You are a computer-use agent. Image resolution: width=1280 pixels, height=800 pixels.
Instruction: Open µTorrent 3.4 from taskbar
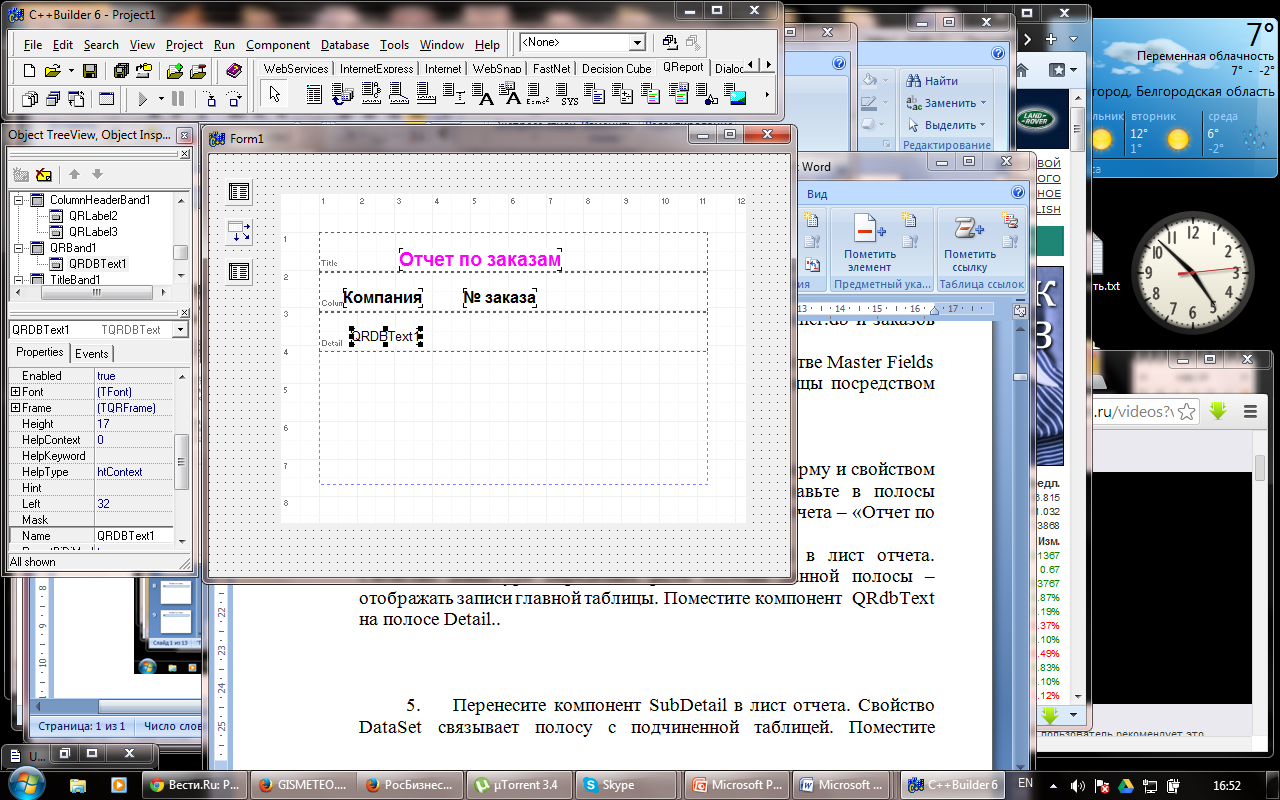521,785
